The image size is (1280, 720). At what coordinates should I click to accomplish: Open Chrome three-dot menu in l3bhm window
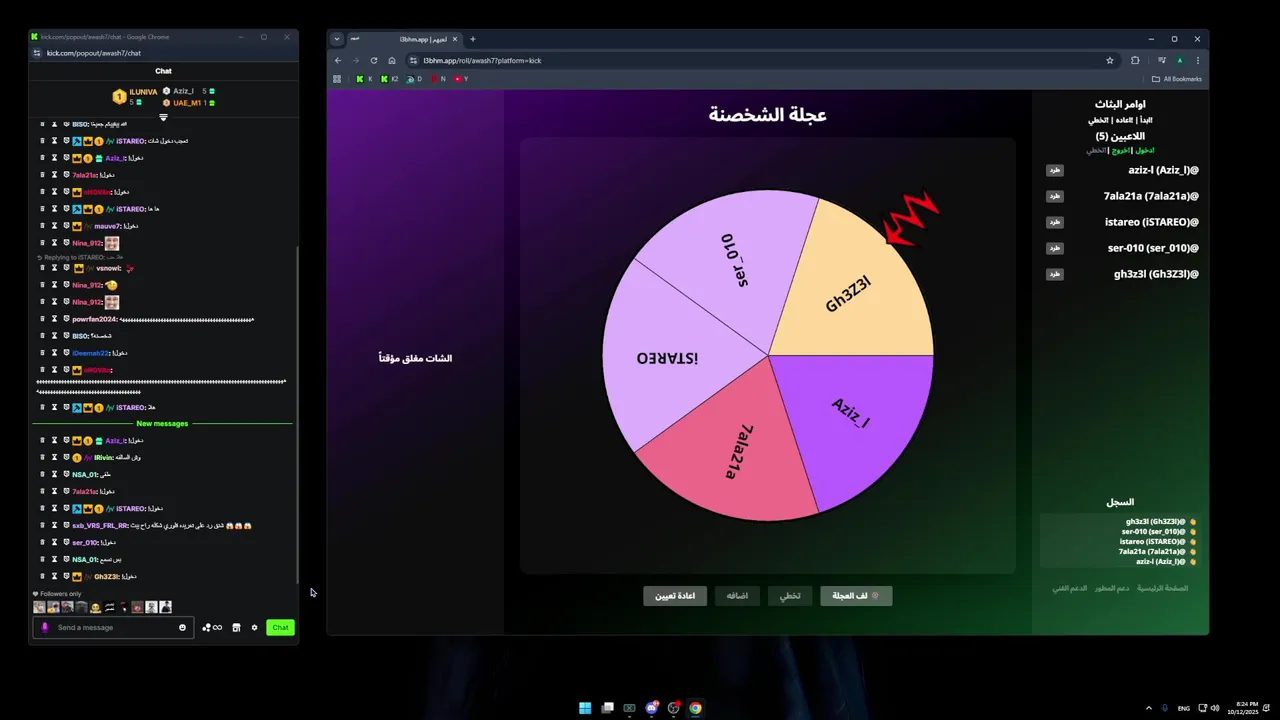point(1197,60)
